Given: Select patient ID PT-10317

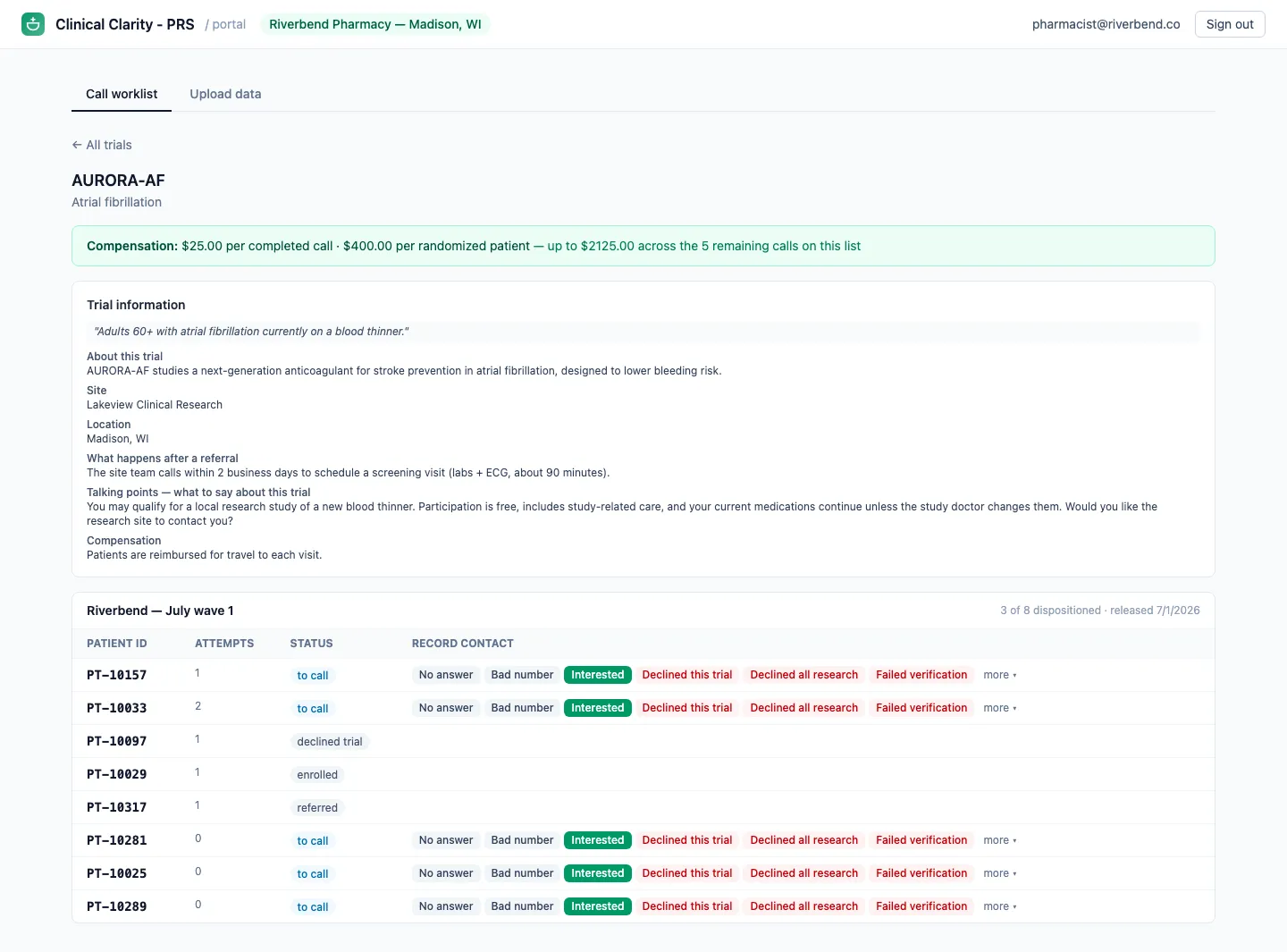Looking at the screenshot, I should (116, 807).
